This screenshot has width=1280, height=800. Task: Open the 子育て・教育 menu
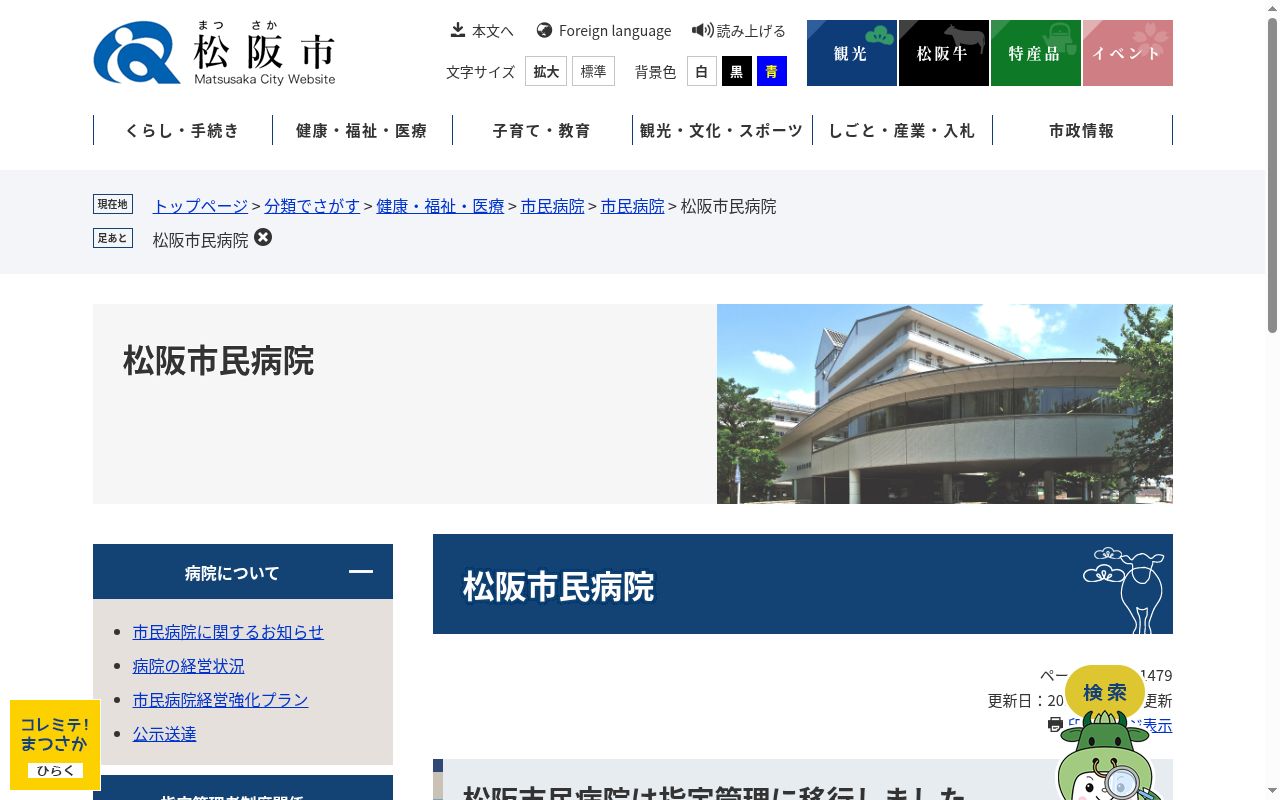tap(542, 130)
